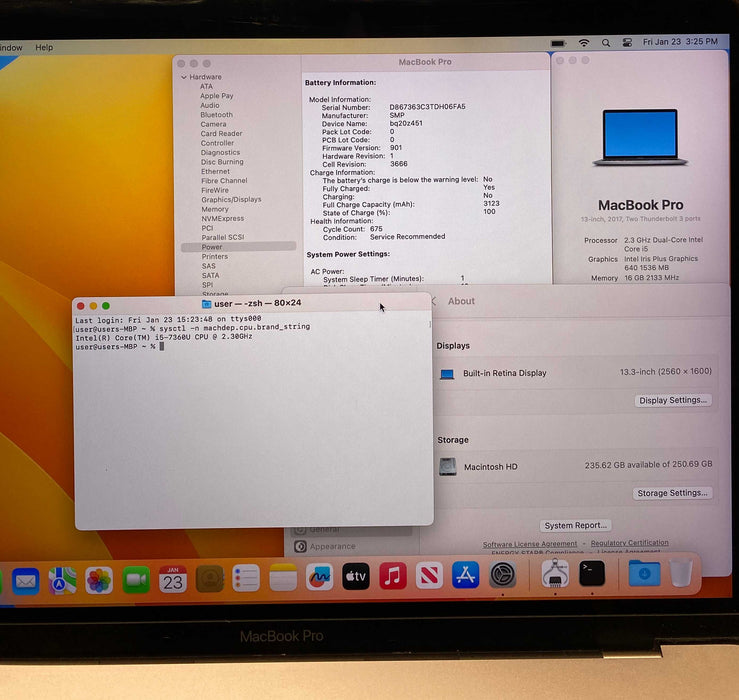
Task: Click Built-in Retina Display icon
Action: [x=447, y=374]
